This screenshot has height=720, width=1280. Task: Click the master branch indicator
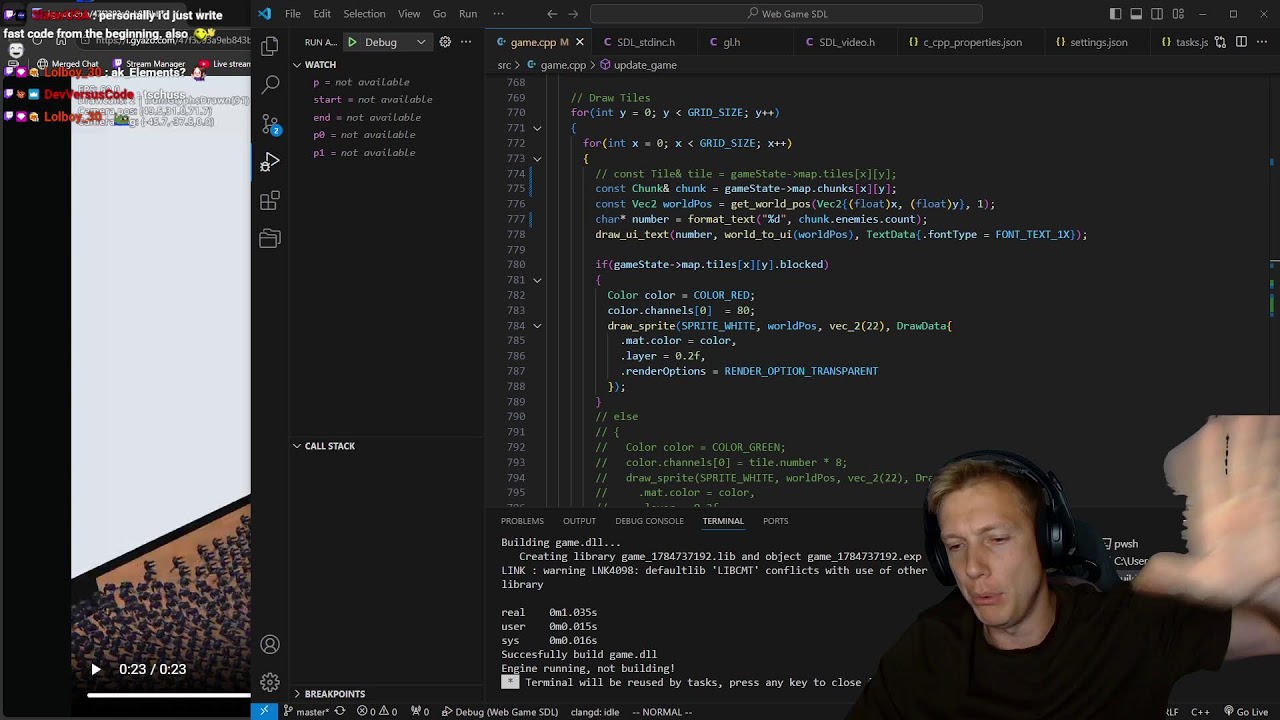click(306, 712)
